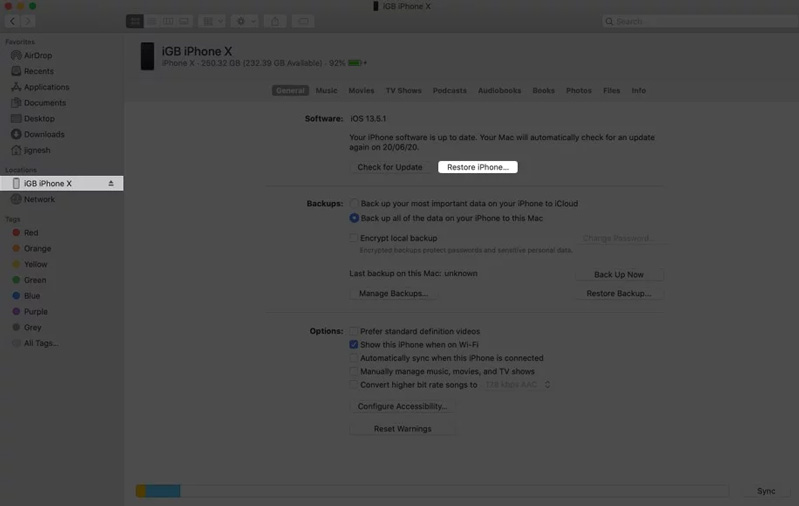Switch to list view in toolbar

pos(151,21)
